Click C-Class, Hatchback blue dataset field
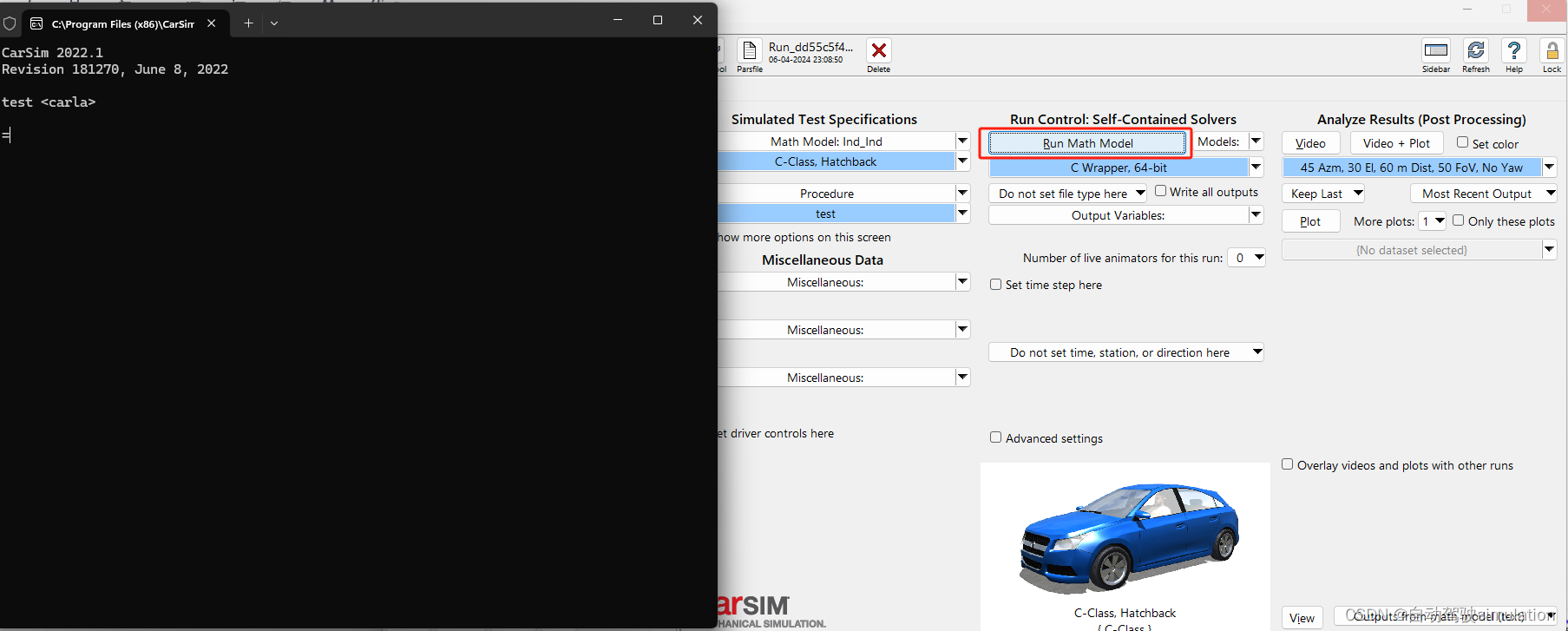Viewport: 1568px width, 631px height. pyautogui.click(x=836, y=161)
